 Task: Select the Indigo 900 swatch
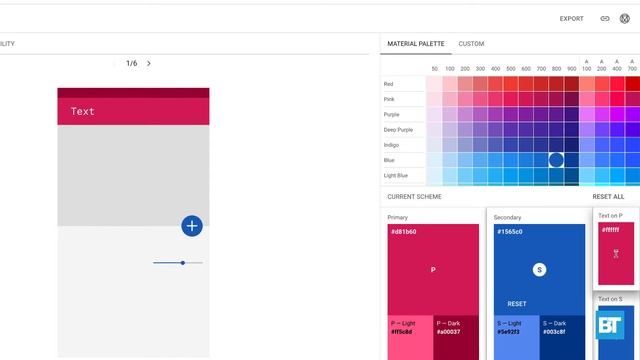tap(571, 145)
